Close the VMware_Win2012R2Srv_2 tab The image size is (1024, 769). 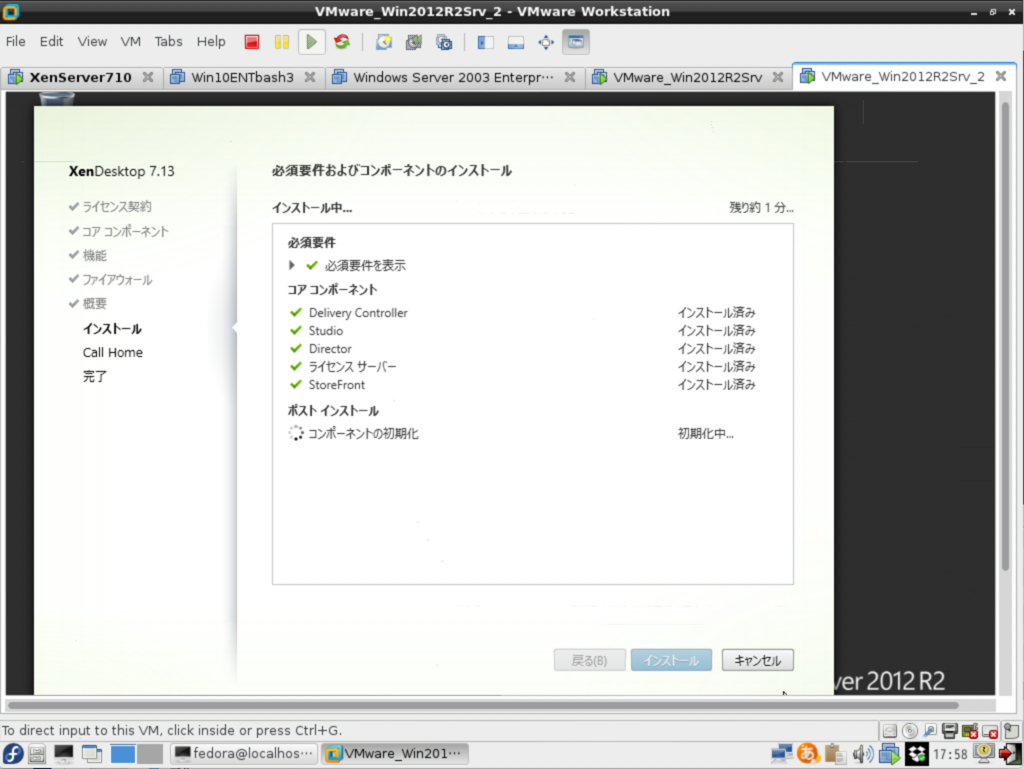click(1001, 76)
